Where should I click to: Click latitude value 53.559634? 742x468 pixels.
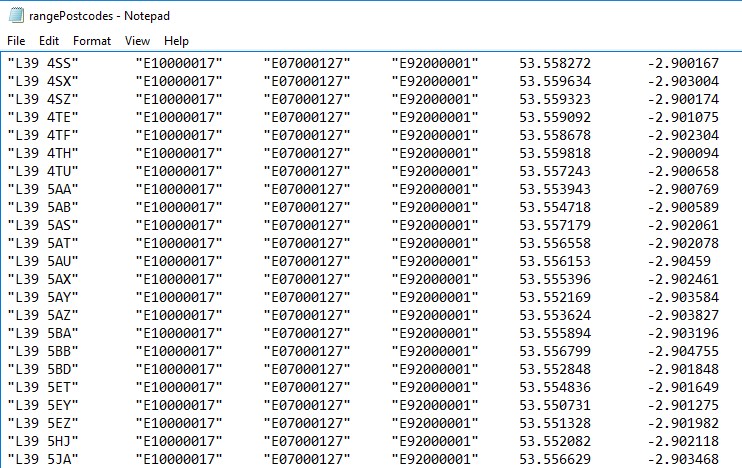click(x=555, y=81)
